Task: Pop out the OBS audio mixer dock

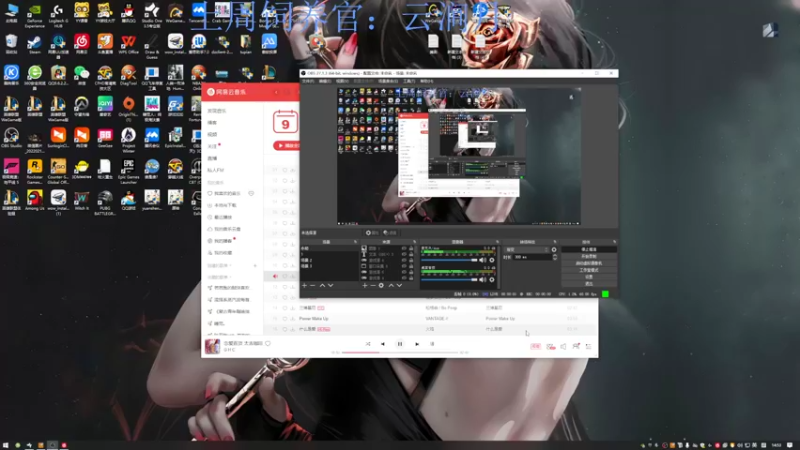Action: pos(497,242)
